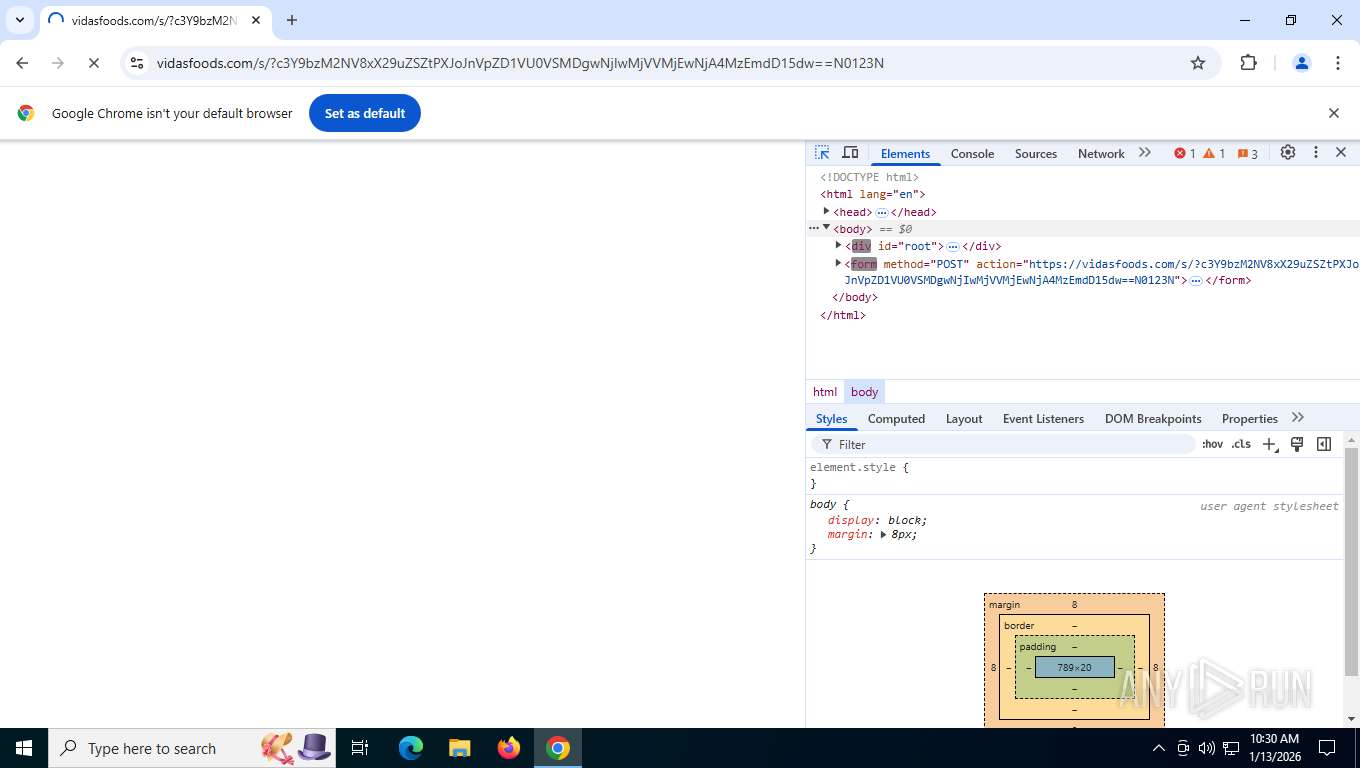Select the closing html tag line
The image size is (1360, 768).
click(843, 315)
